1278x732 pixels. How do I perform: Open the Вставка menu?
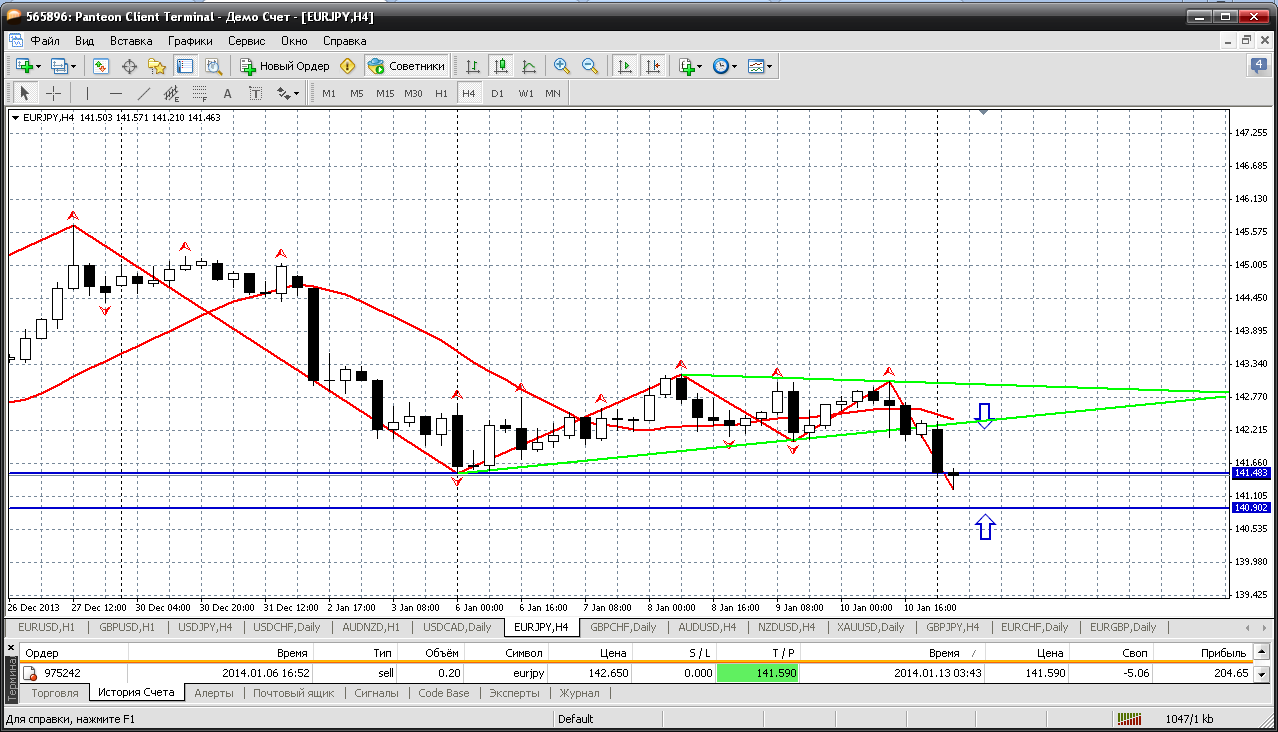(131, 41)
